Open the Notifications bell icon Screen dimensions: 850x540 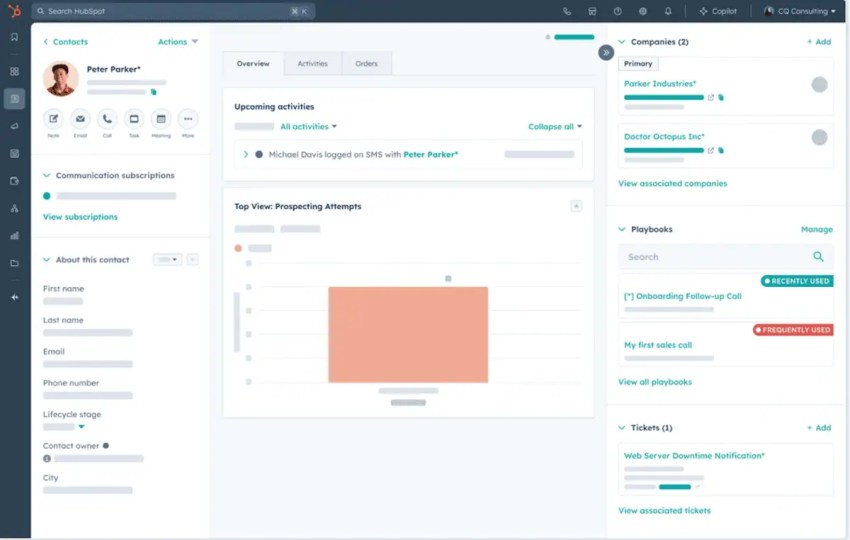click(668, 11)
